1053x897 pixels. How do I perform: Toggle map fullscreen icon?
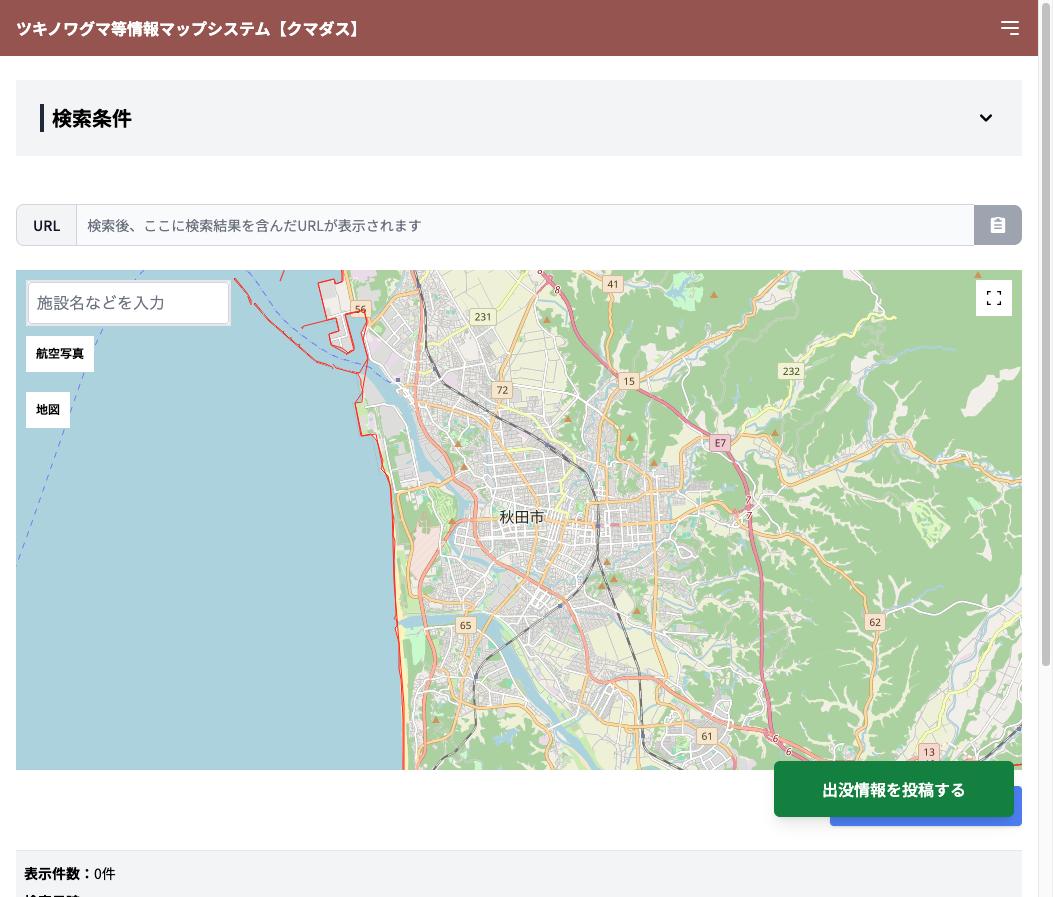(993, 298)
